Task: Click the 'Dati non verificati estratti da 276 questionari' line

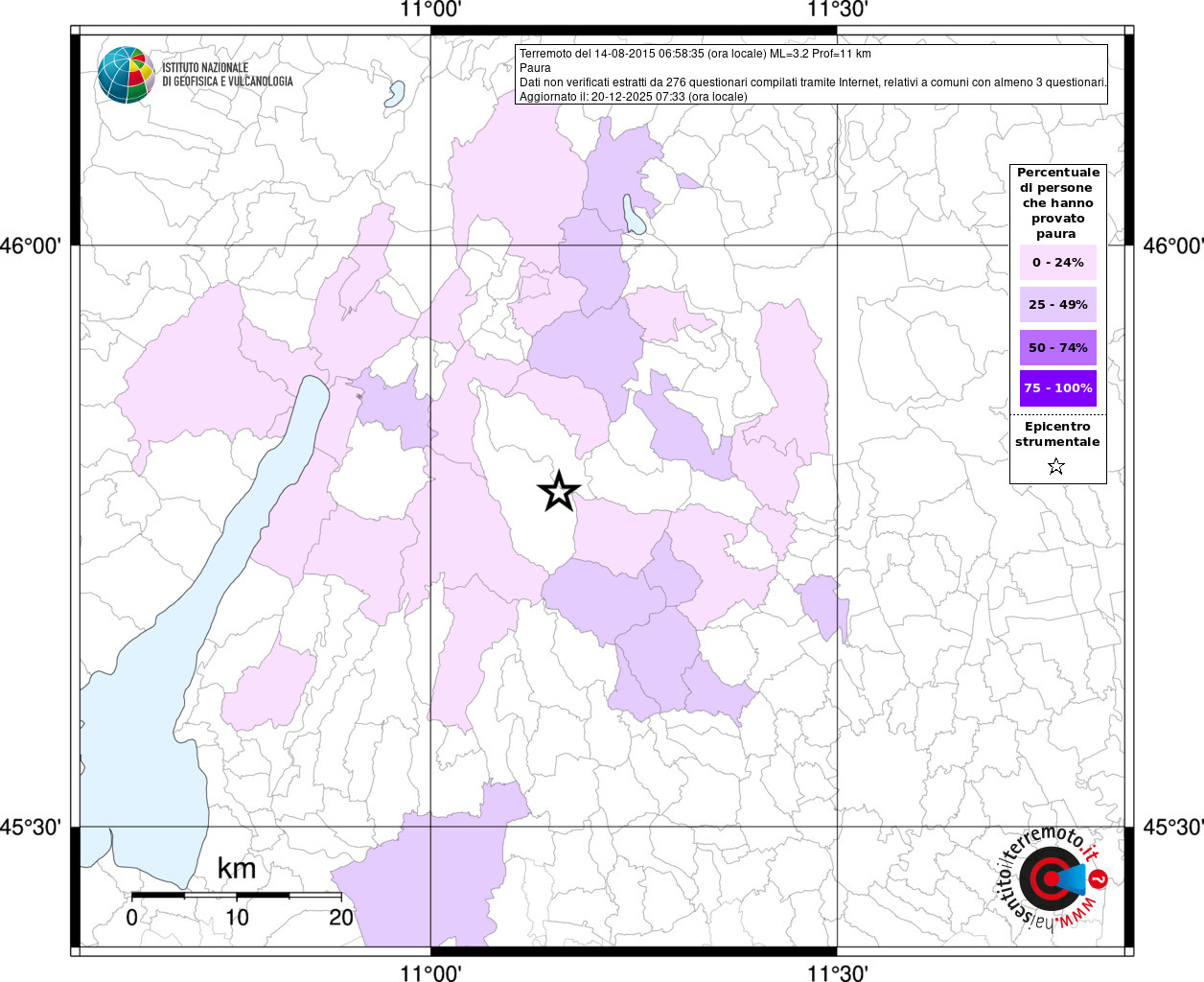Action: coord(813,82)
